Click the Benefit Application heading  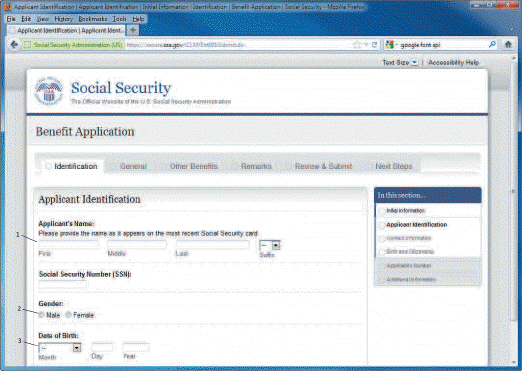pos(85,132)
